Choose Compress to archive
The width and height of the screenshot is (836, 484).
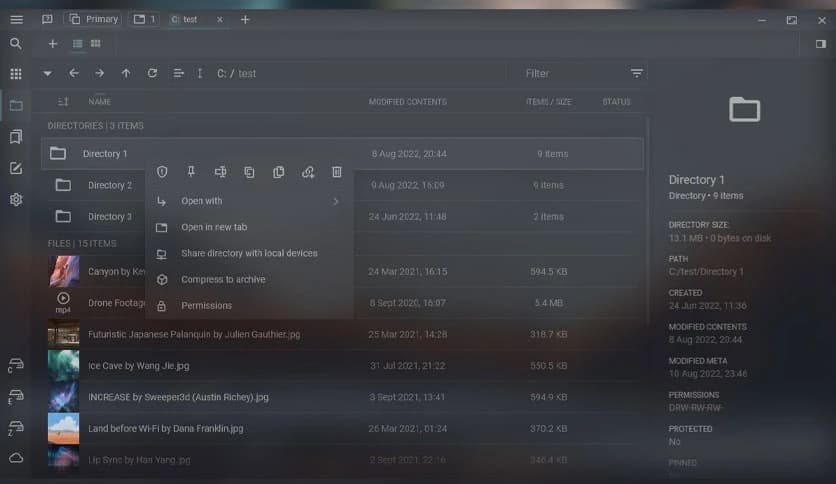pos(249,280)
